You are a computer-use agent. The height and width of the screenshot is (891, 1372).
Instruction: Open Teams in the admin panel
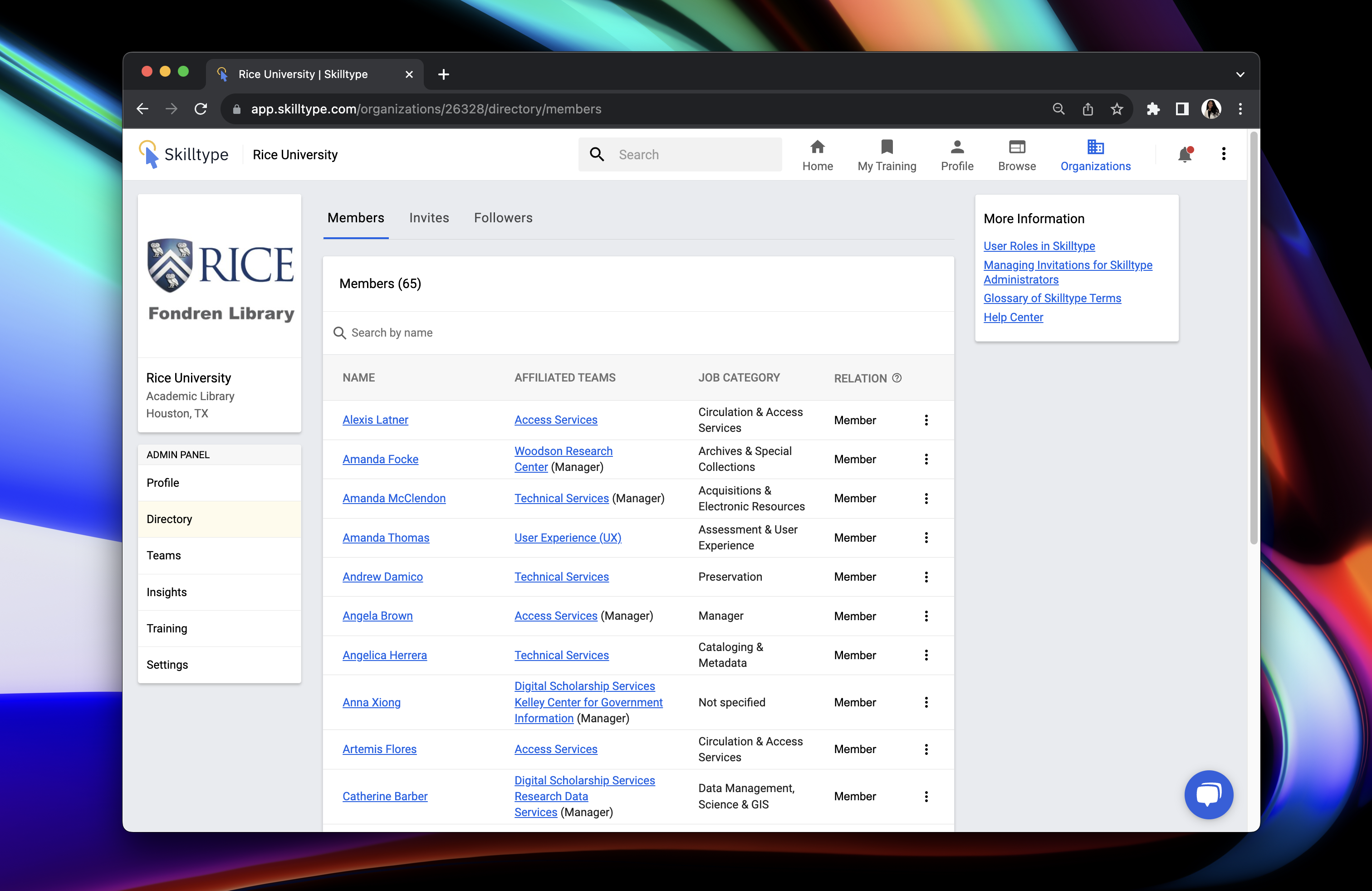tap(164, 556)
